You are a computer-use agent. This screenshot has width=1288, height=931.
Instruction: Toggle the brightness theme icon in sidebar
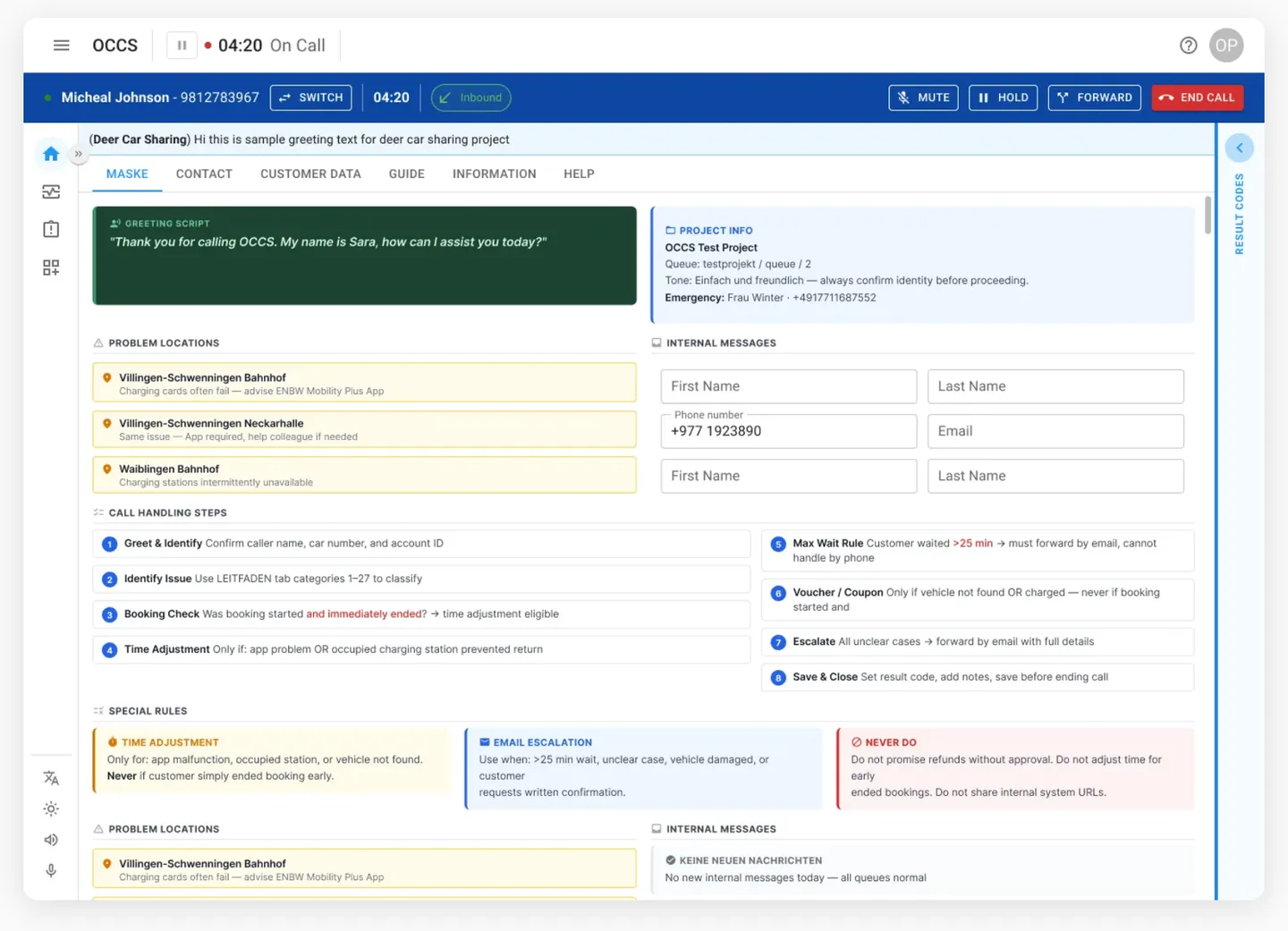(x=51, y=808)
